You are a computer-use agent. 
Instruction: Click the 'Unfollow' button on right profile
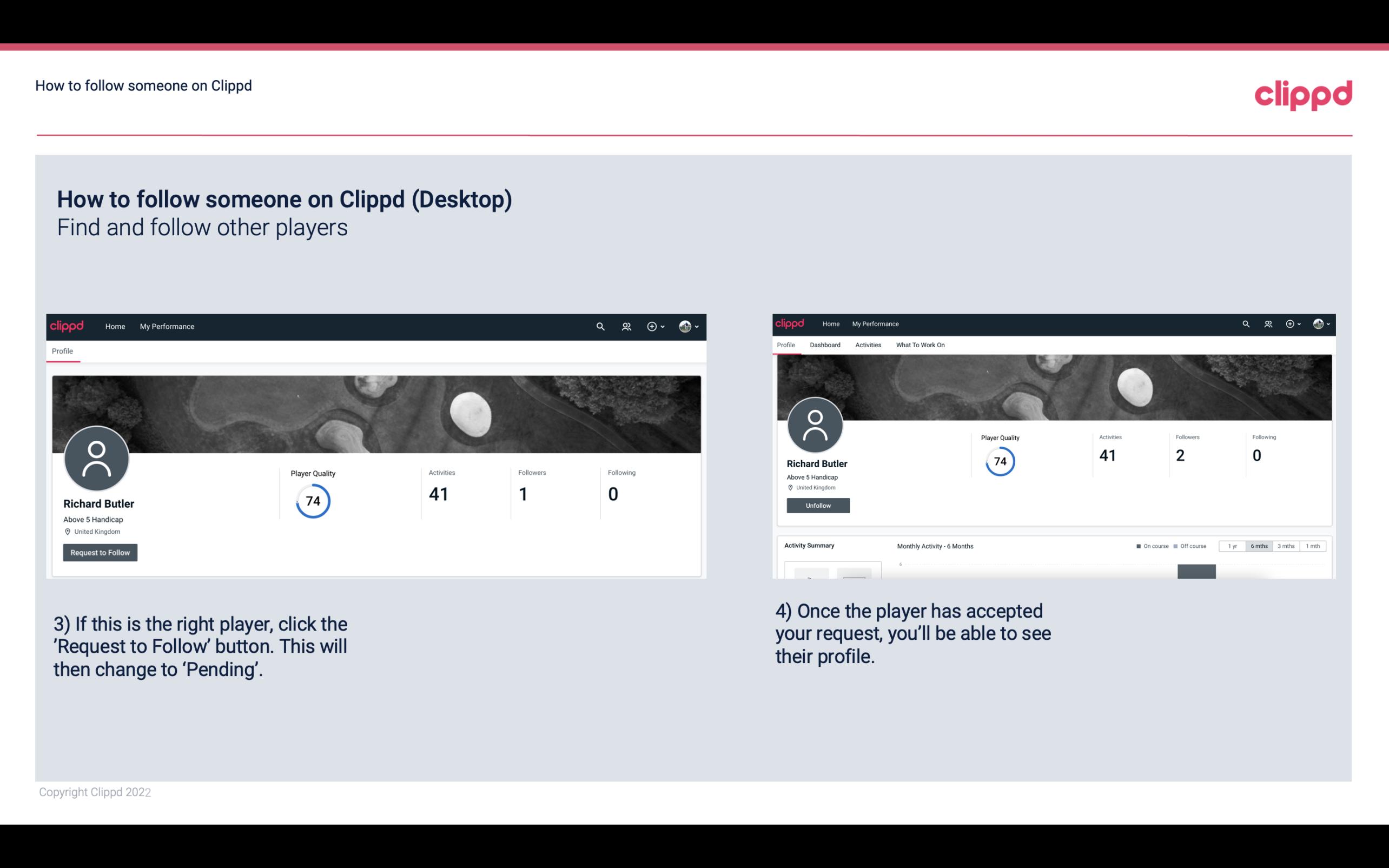(x=817, y=505)
